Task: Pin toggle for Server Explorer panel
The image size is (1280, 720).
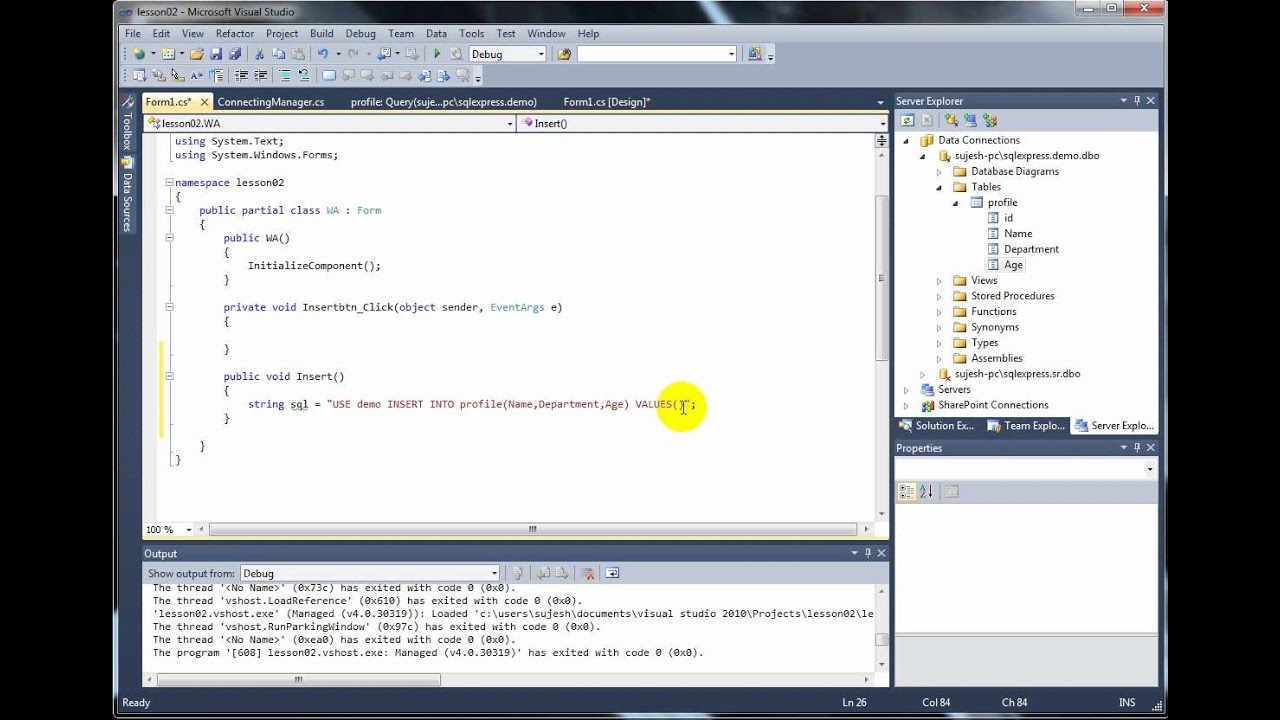Action: [1137, 101]
